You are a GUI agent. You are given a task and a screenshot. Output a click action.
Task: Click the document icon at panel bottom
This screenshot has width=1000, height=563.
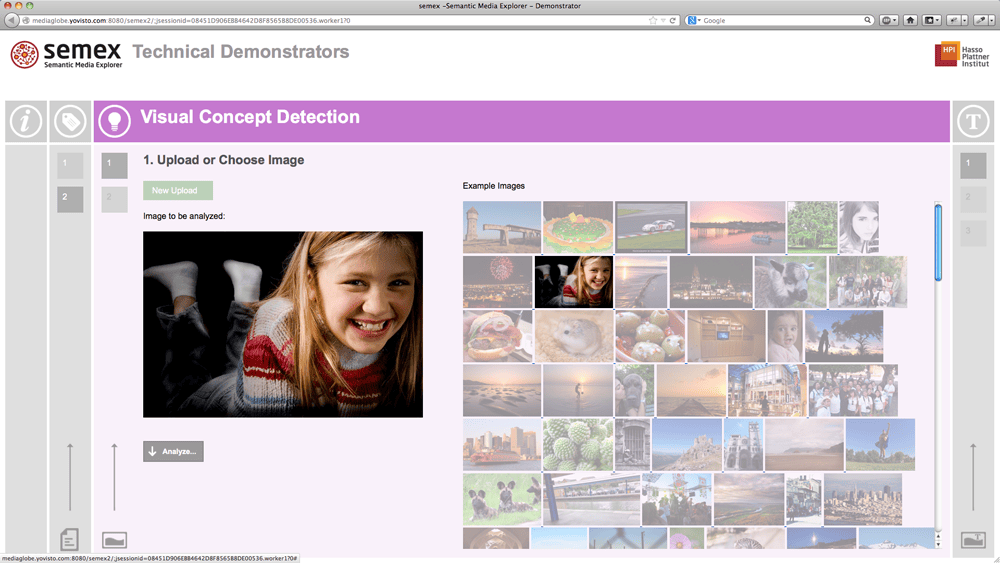click(69, 540)
